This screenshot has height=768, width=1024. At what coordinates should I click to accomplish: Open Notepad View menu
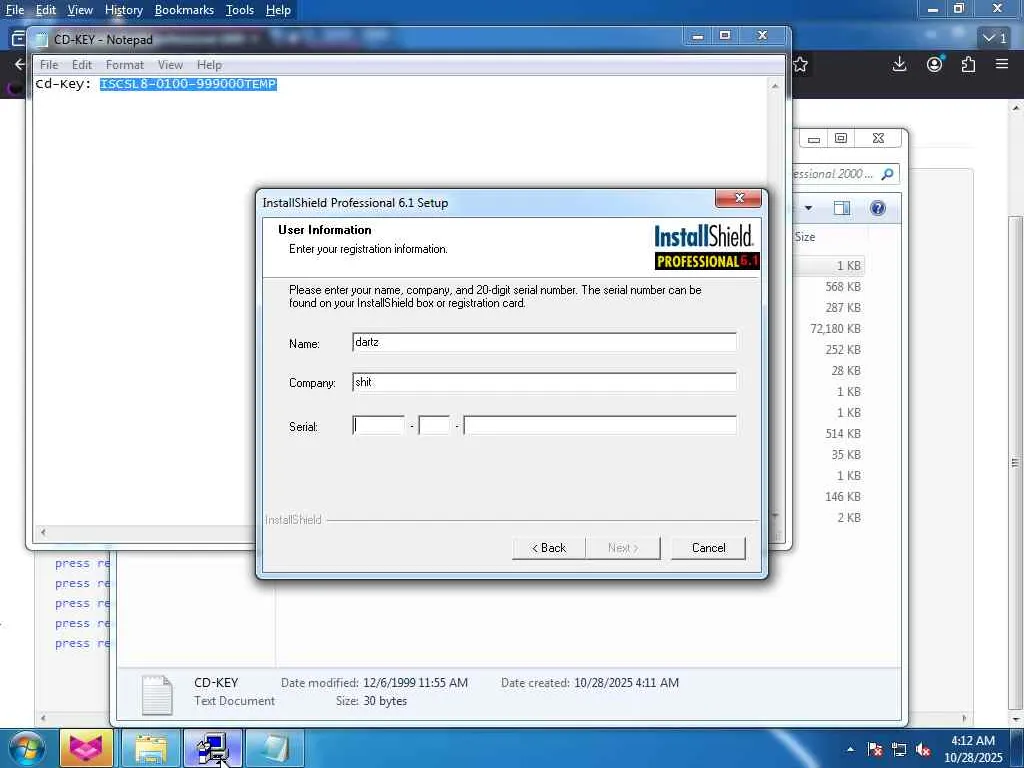[x=170, y=65]
